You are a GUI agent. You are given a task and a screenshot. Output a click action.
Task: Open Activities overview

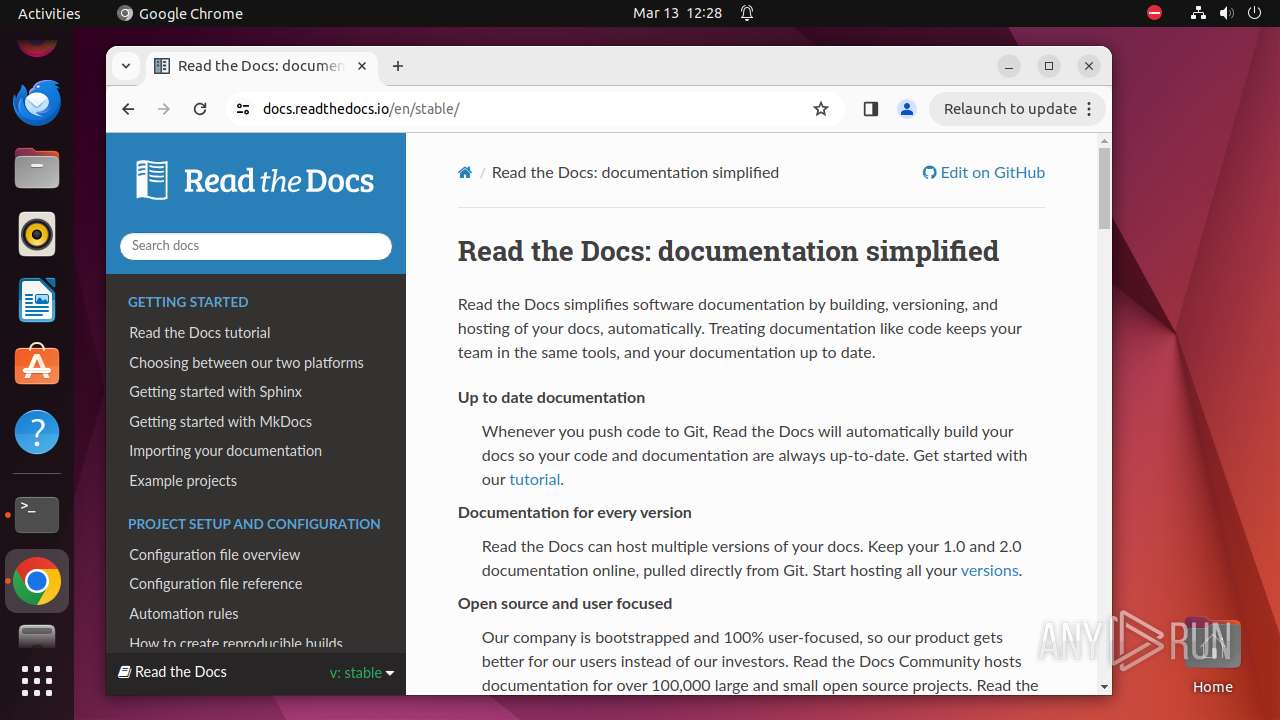click(49, 13)
